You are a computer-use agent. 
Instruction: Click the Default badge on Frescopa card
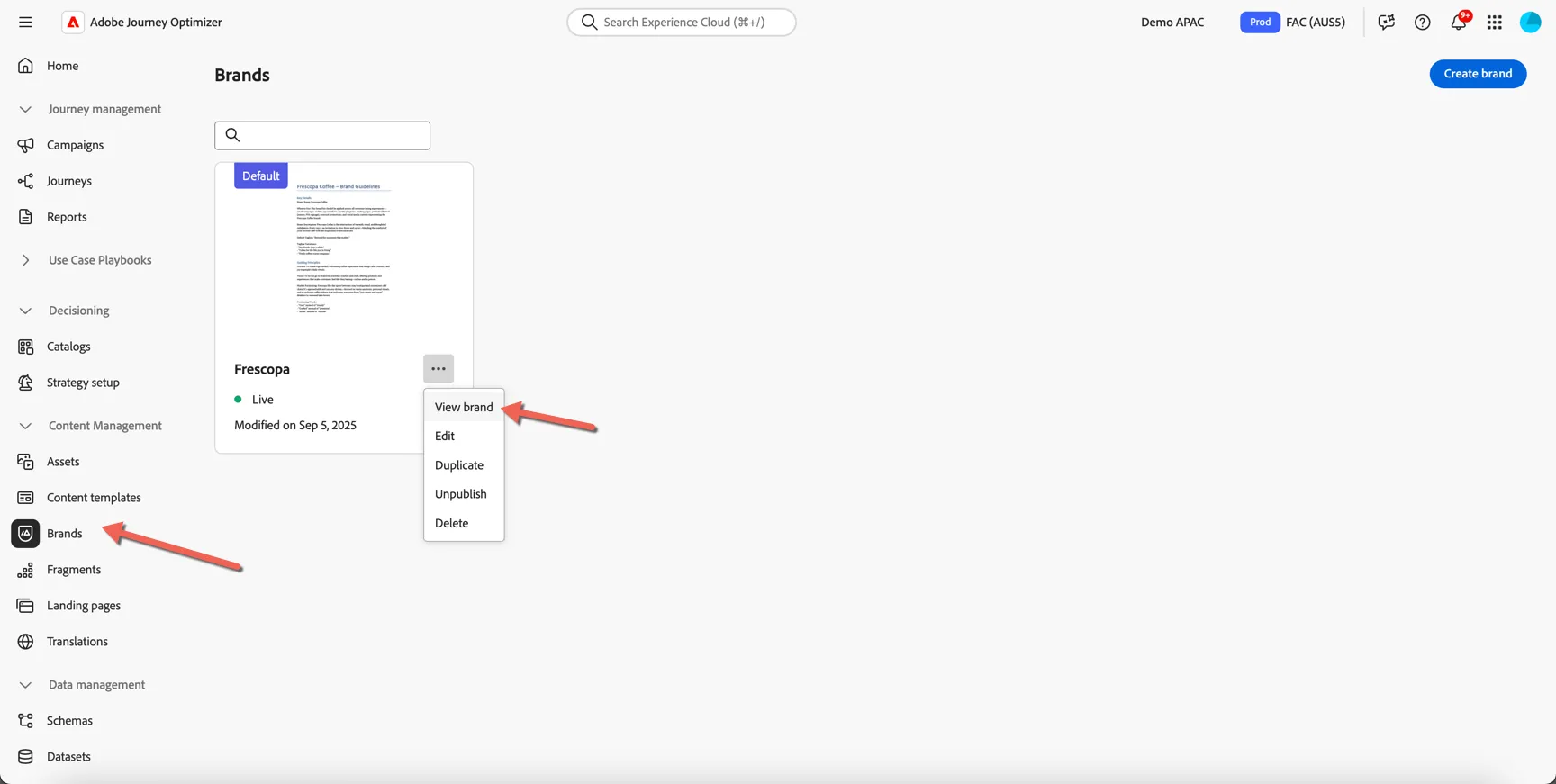261,176
